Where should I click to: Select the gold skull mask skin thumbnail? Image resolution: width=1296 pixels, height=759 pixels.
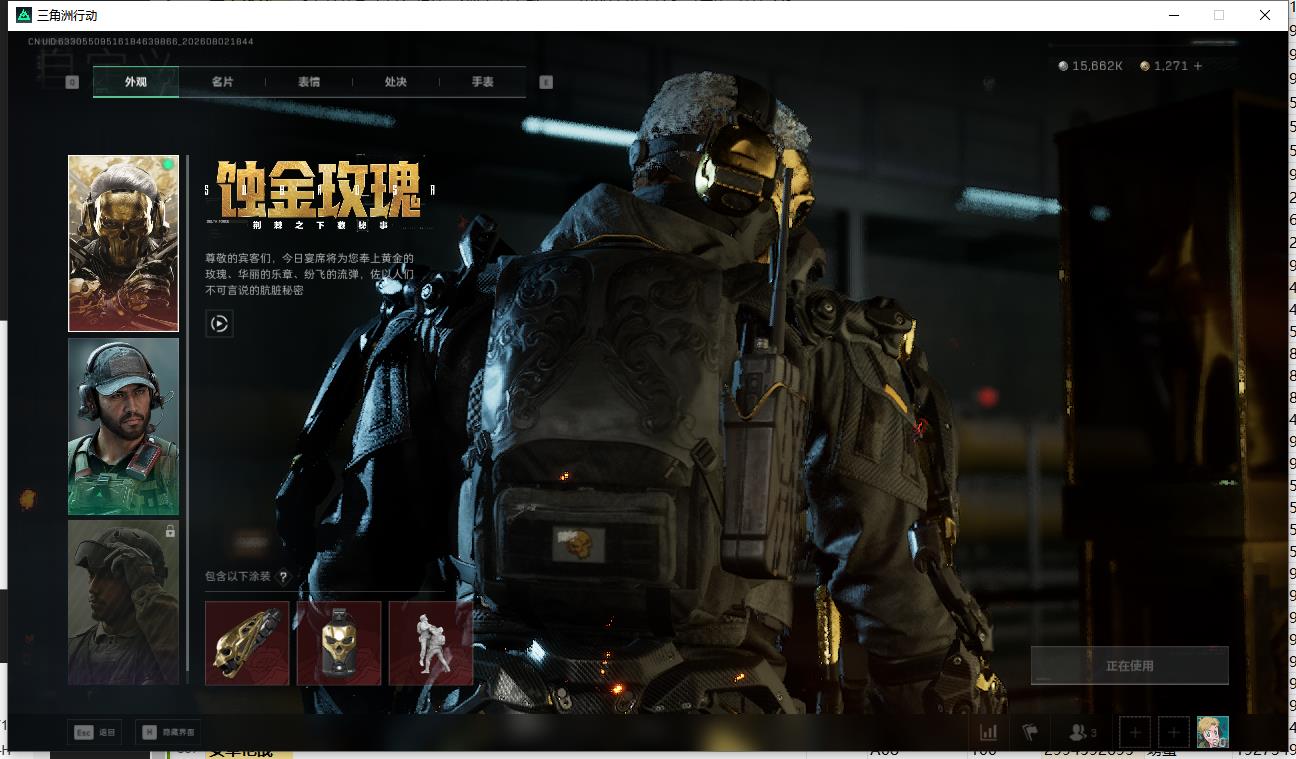123,243
